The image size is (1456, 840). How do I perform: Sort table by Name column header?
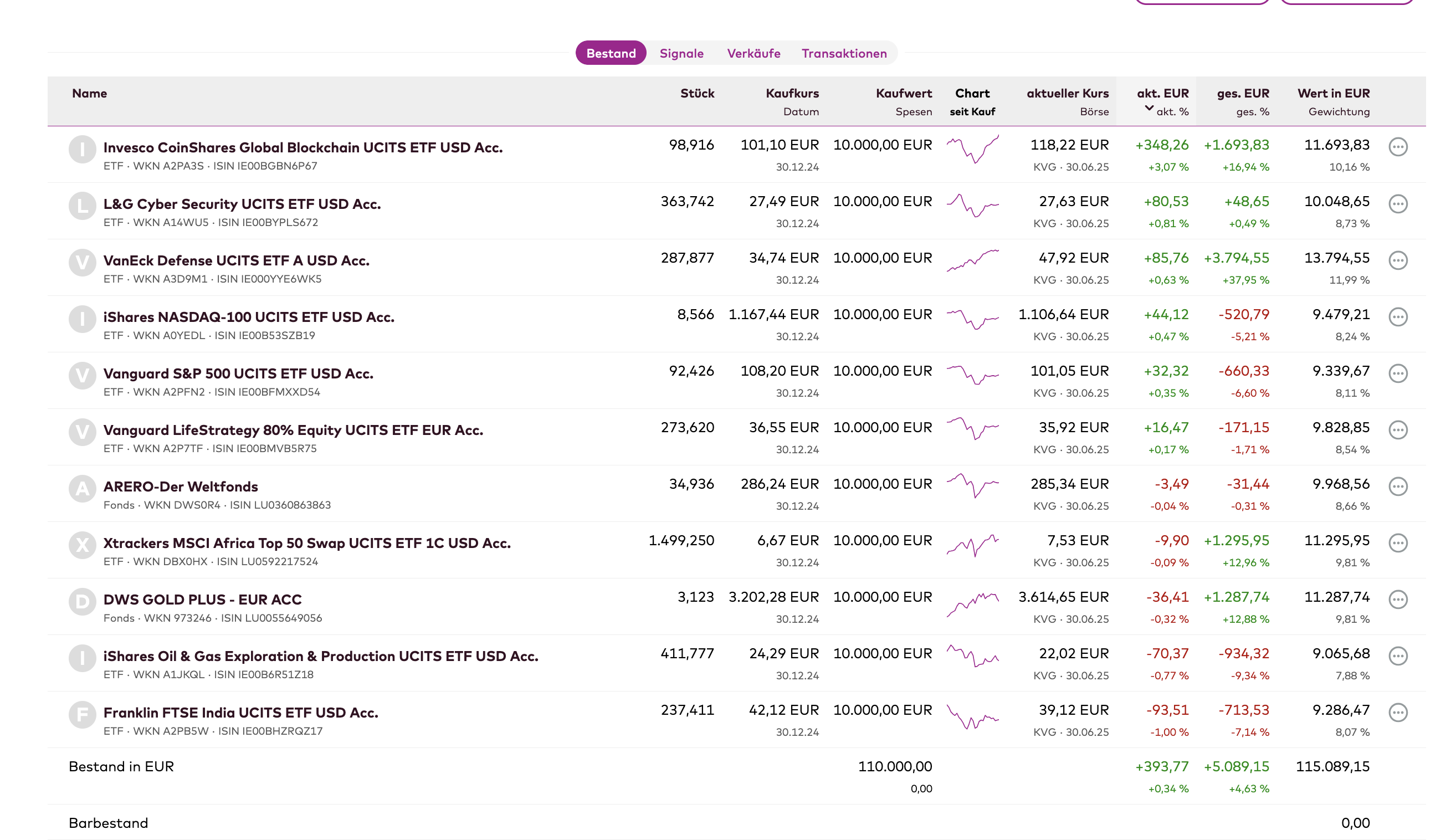coord(89,94)
